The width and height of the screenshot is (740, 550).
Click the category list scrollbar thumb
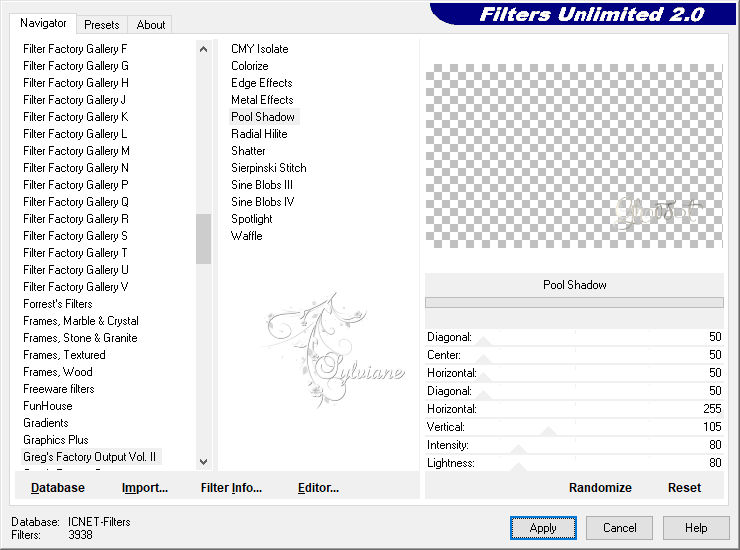pos(203,239)
